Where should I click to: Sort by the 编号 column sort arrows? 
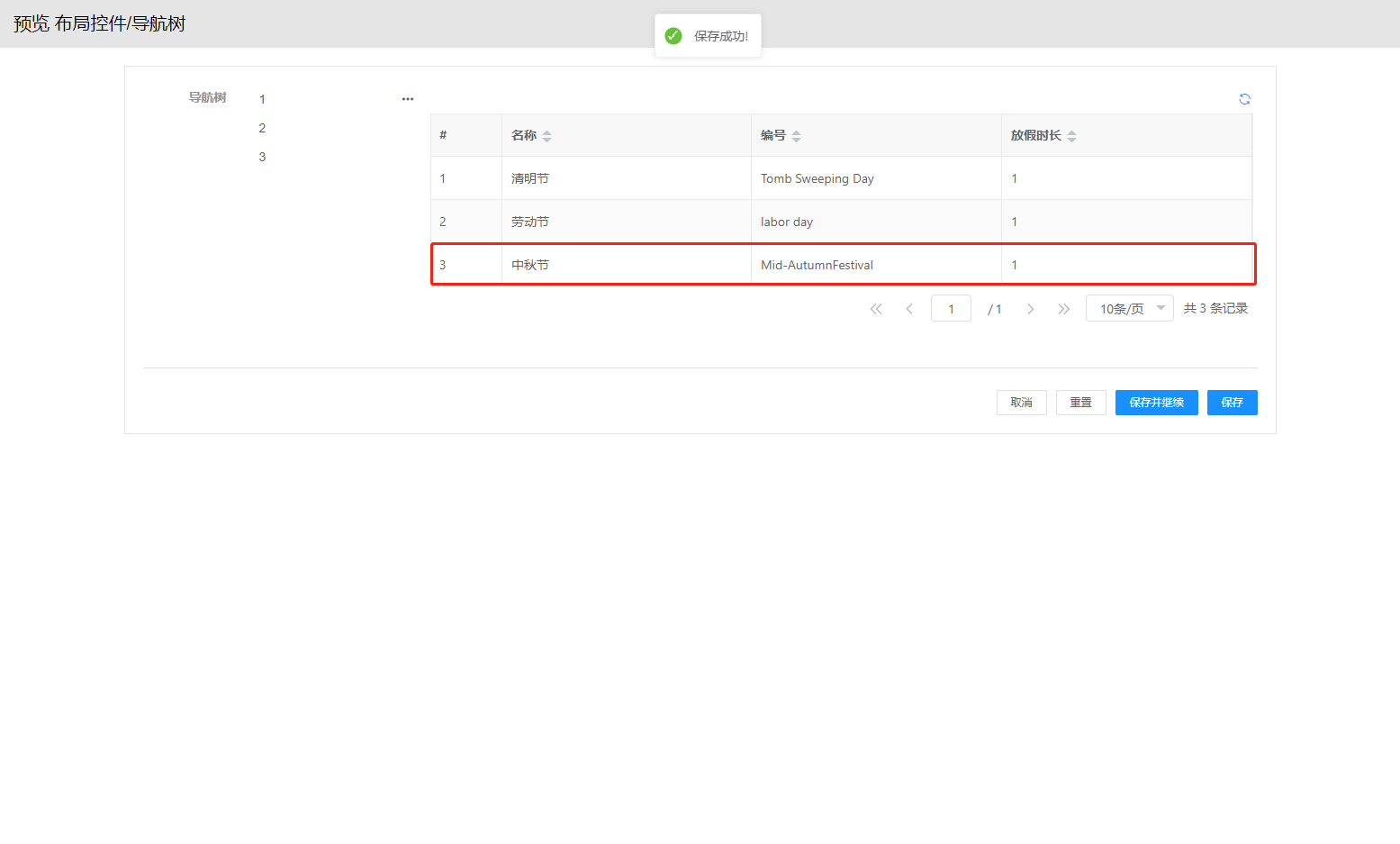click(x=796, y=136)
